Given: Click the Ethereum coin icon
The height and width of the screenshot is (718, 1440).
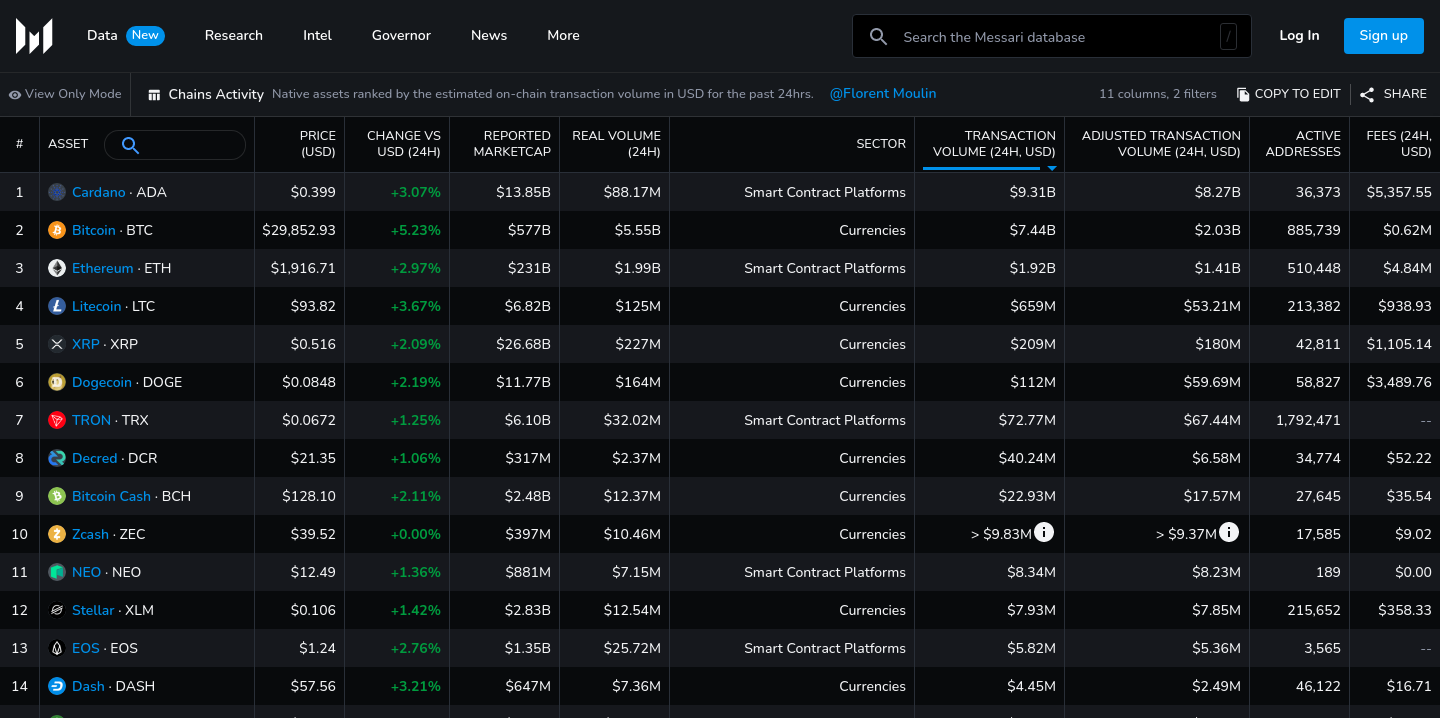Looking at the screenshot, I should pos(57,268).
